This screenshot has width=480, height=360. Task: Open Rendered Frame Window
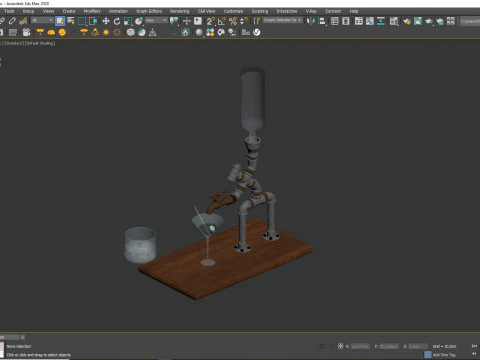[418, 21]
